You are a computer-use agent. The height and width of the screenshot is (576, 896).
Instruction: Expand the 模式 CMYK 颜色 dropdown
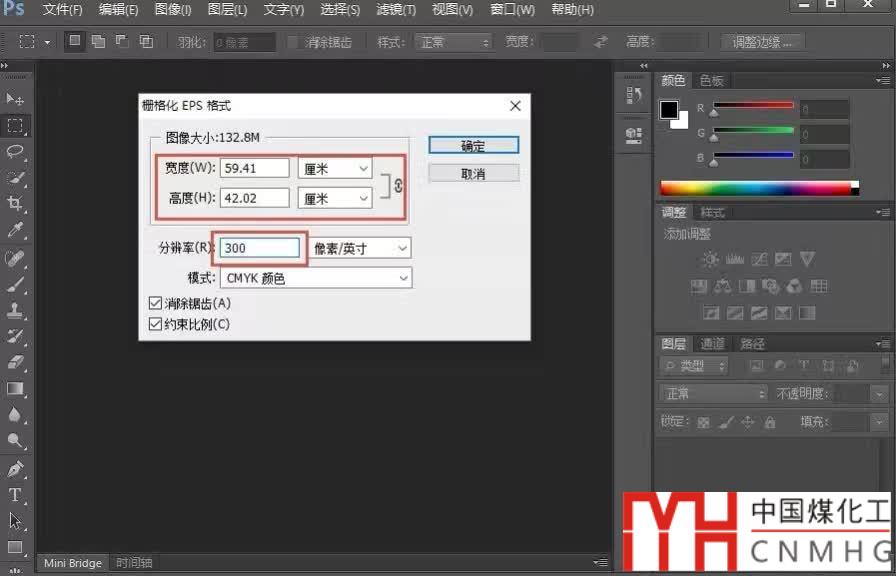pos(315,278)
